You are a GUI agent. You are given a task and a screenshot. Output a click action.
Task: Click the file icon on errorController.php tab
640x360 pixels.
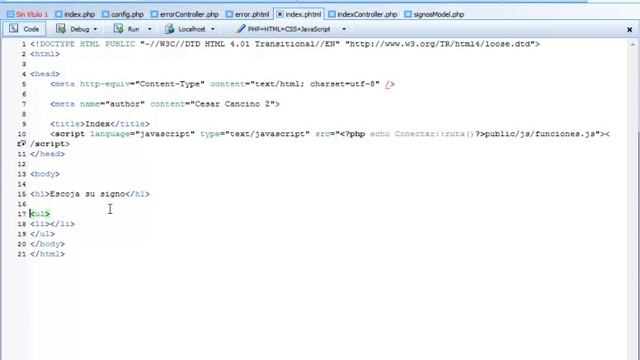154,14
